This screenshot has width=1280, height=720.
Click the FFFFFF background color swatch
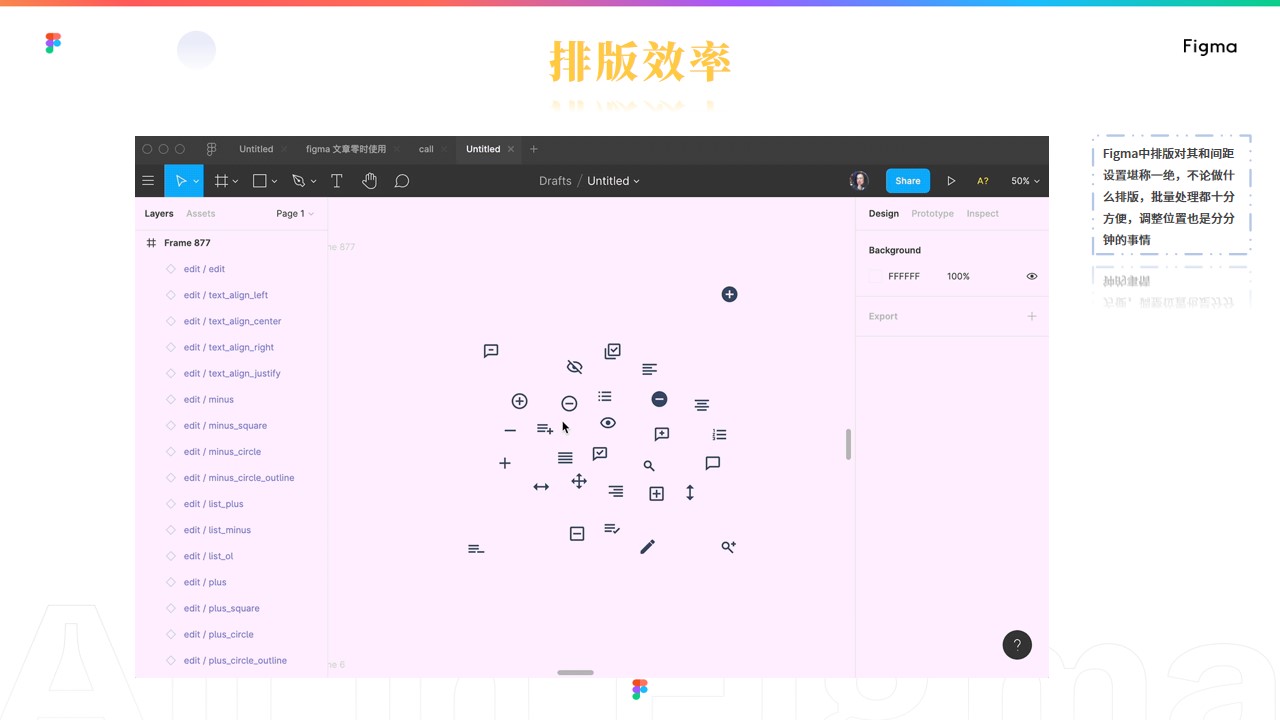pos(876,276)
